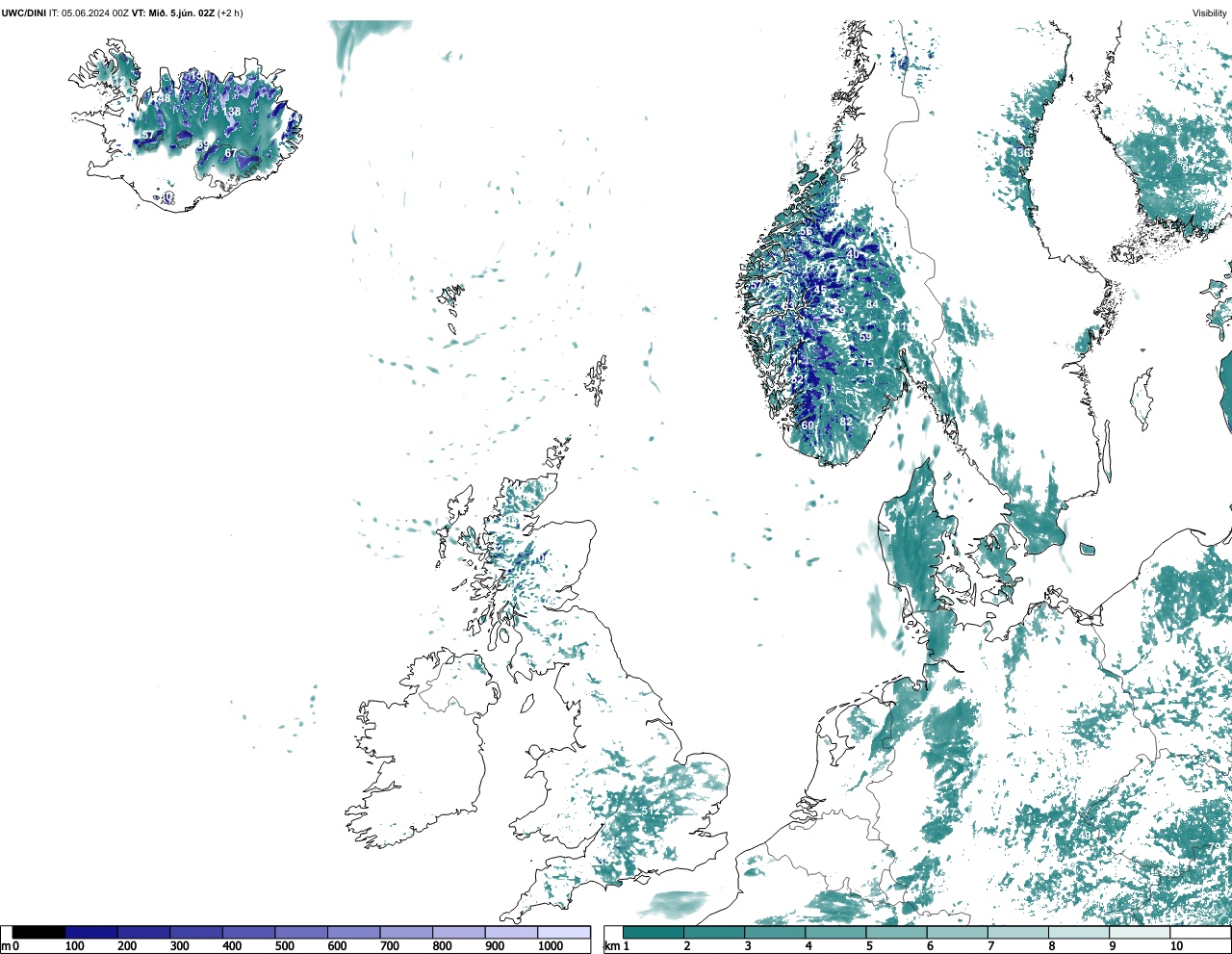
Task: Click the '700' tick label on the metre scale
Action: (389, 946)
